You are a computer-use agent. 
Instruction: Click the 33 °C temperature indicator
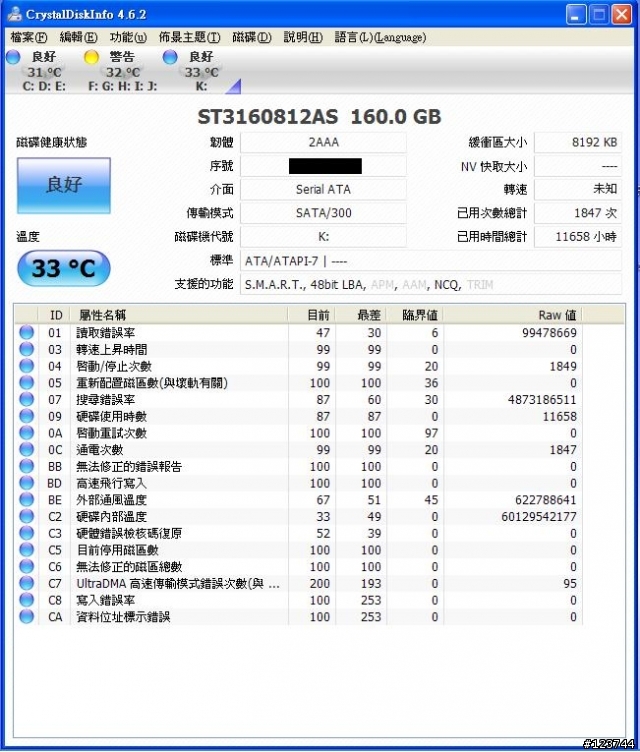64,268
